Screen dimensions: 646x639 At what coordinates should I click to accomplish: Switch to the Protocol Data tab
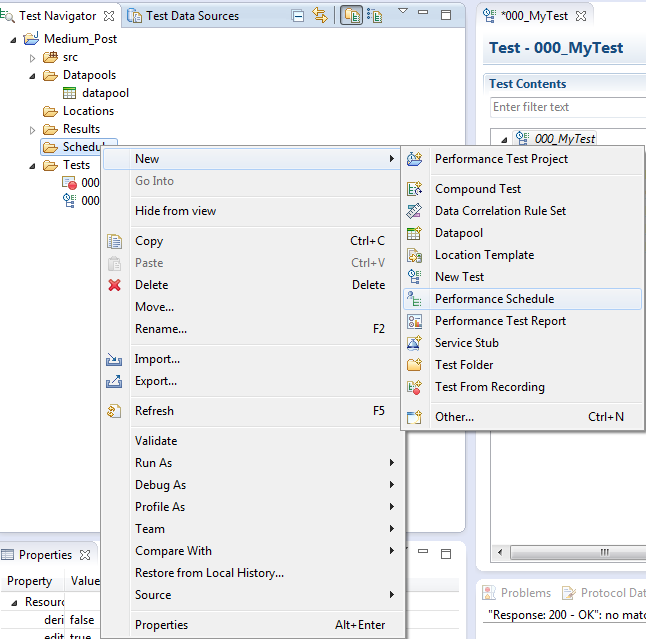pos(604,593)
